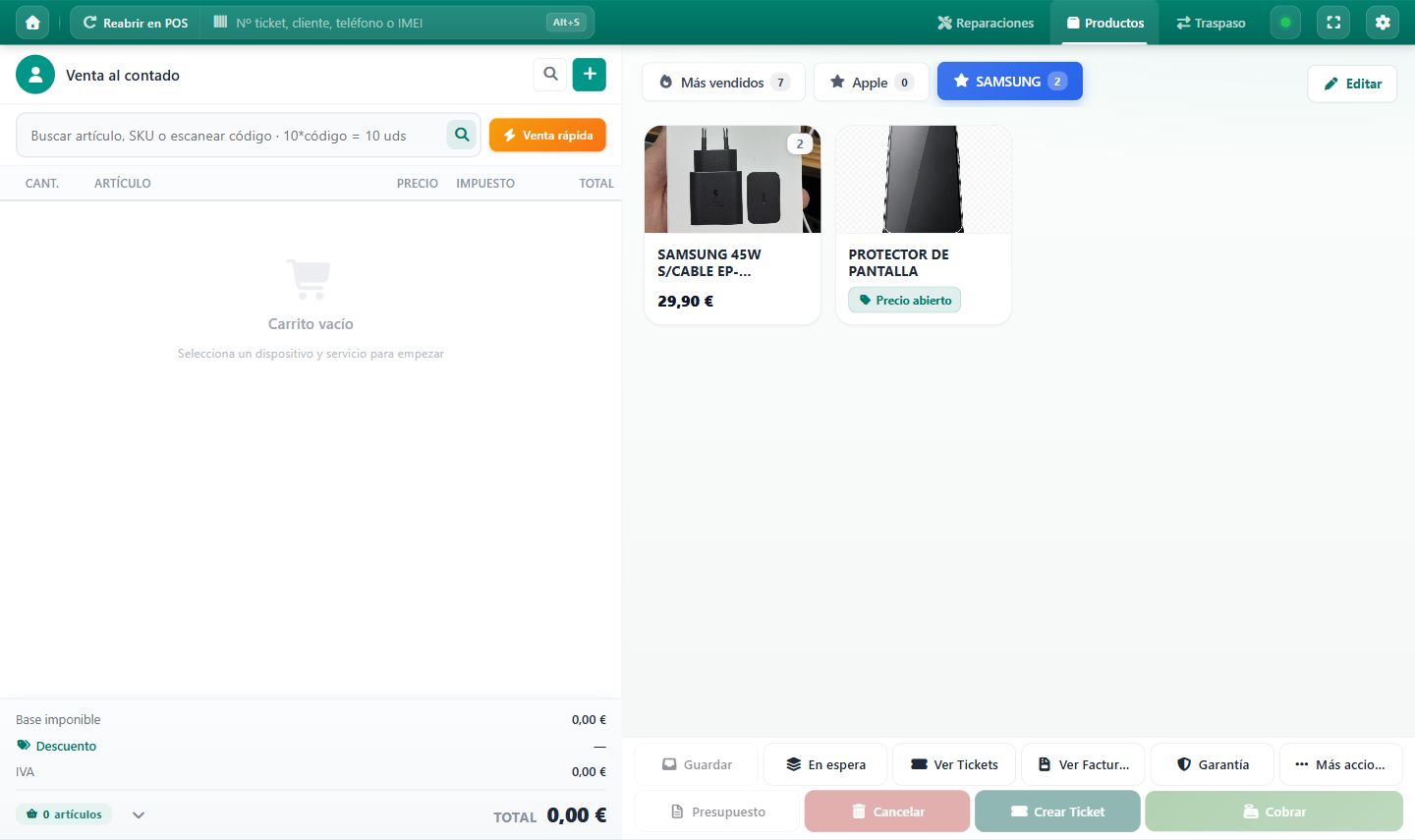Click the Alt+S shortcut badge
Screen dimensions: 1415x840
(x=566, y=22)
